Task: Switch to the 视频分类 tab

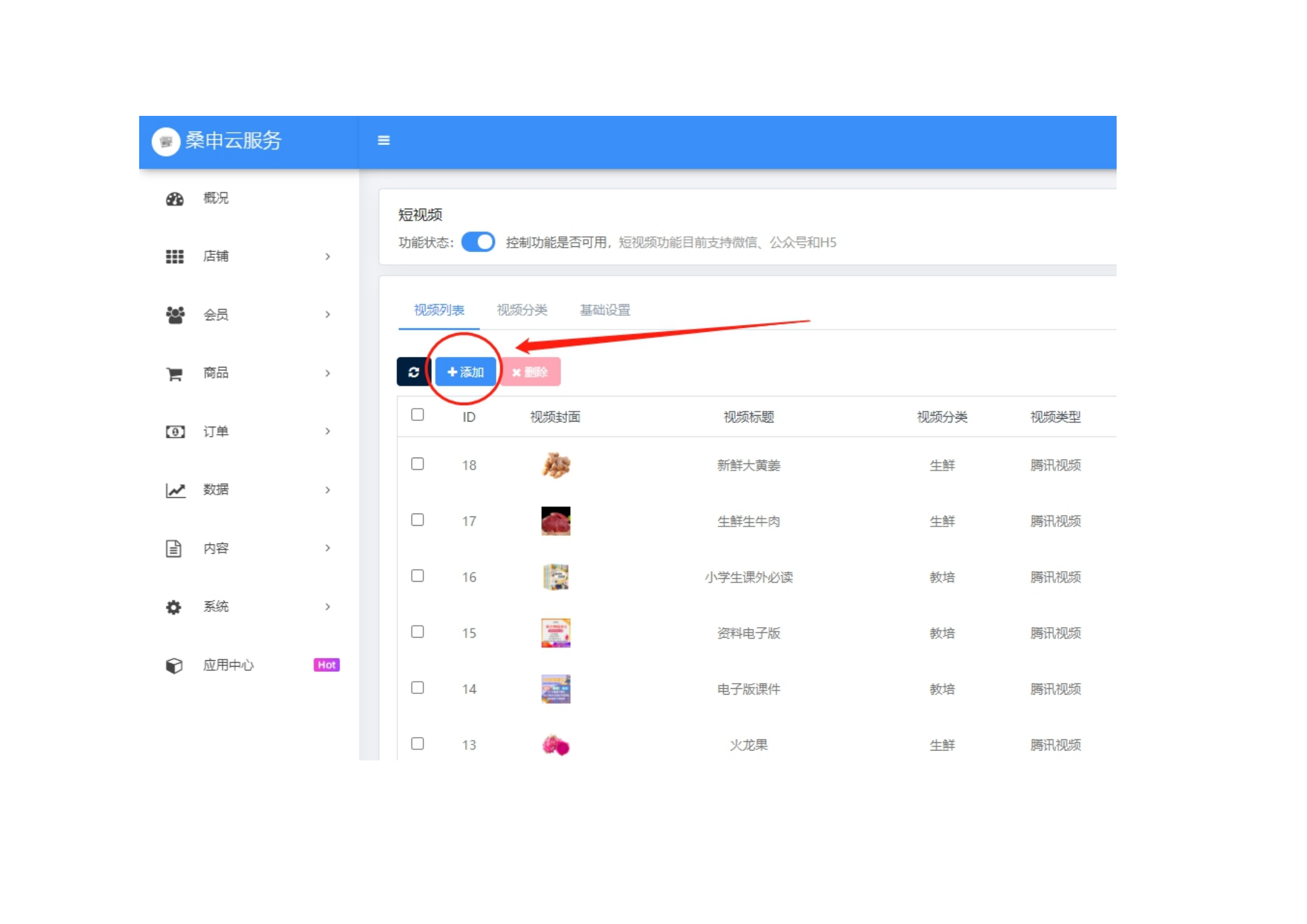Action: [522, 310]
